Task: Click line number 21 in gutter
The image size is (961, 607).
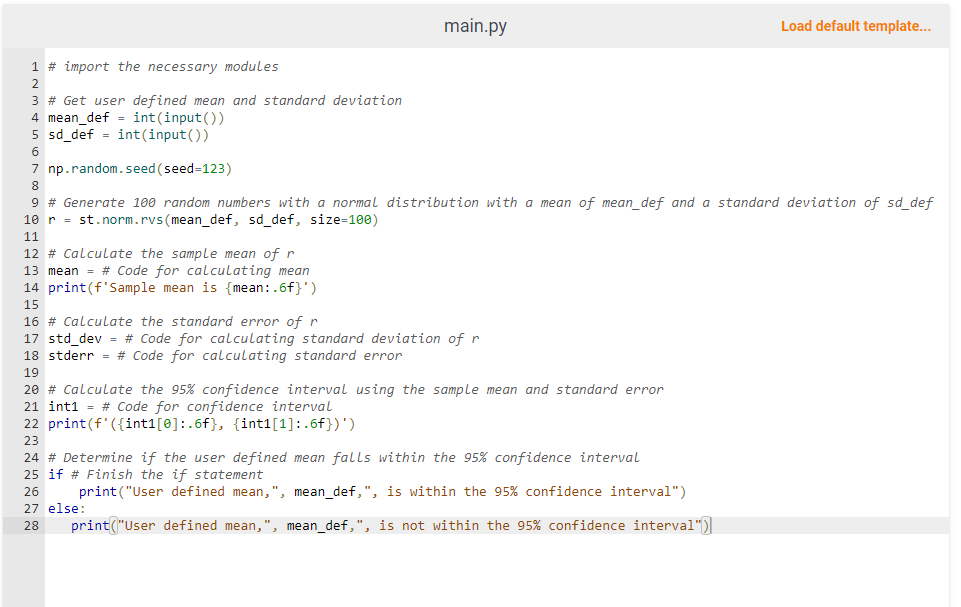Action: point(31,407)
